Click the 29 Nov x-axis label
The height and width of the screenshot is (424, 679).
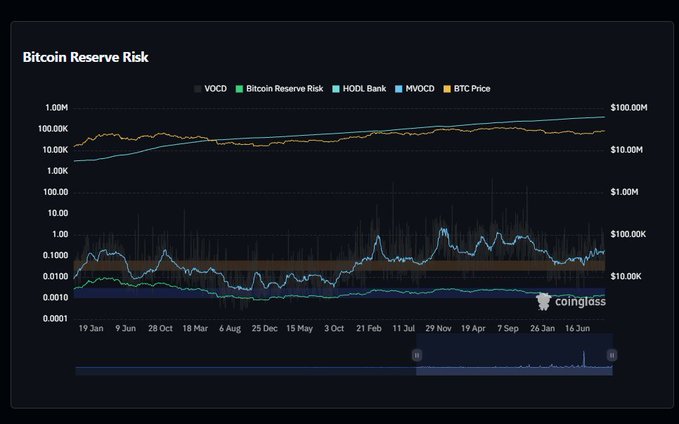click(x=438, y=329)
